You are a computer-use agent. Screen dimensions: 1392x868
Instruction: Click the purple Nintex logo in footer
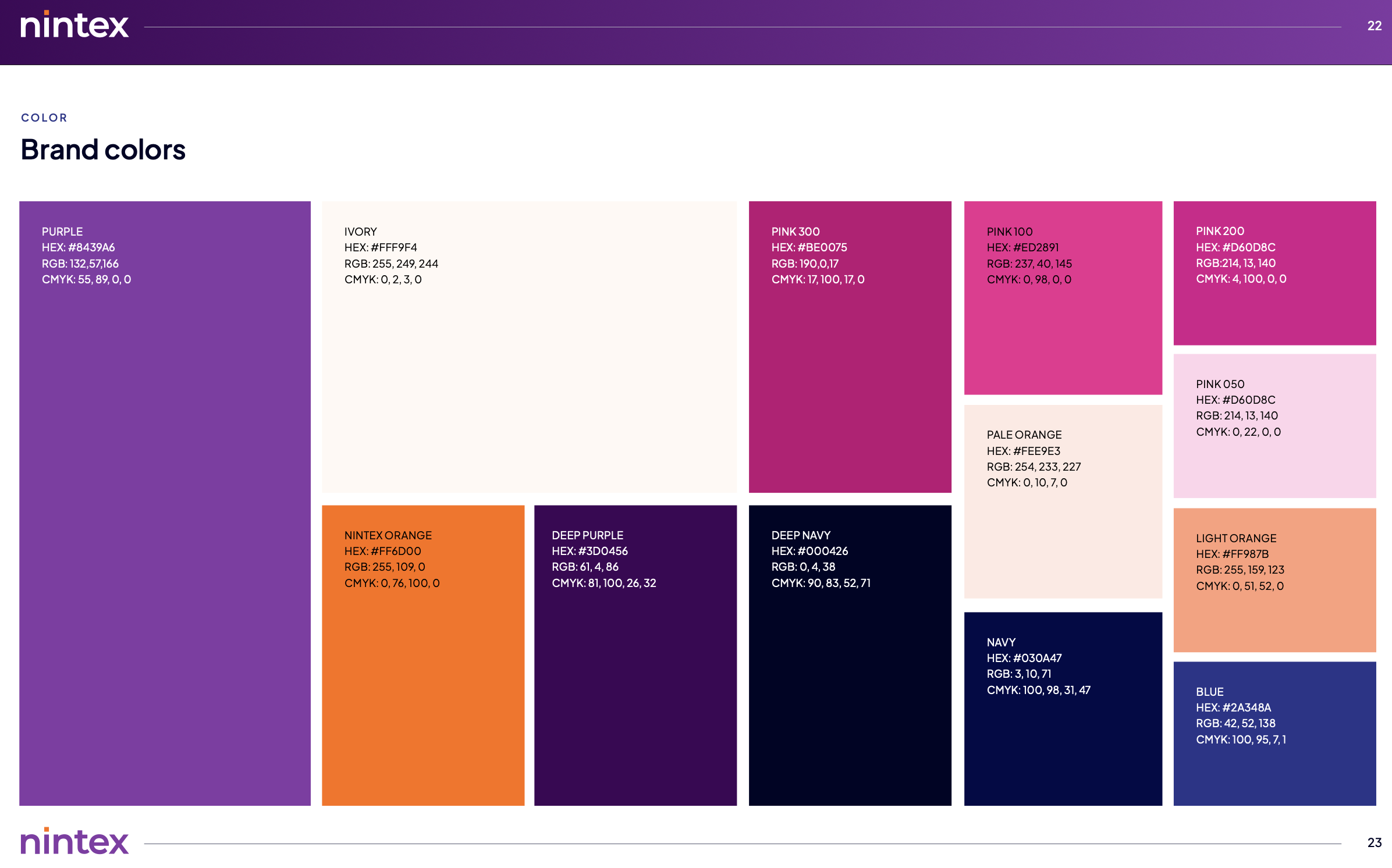click(74, 841)
